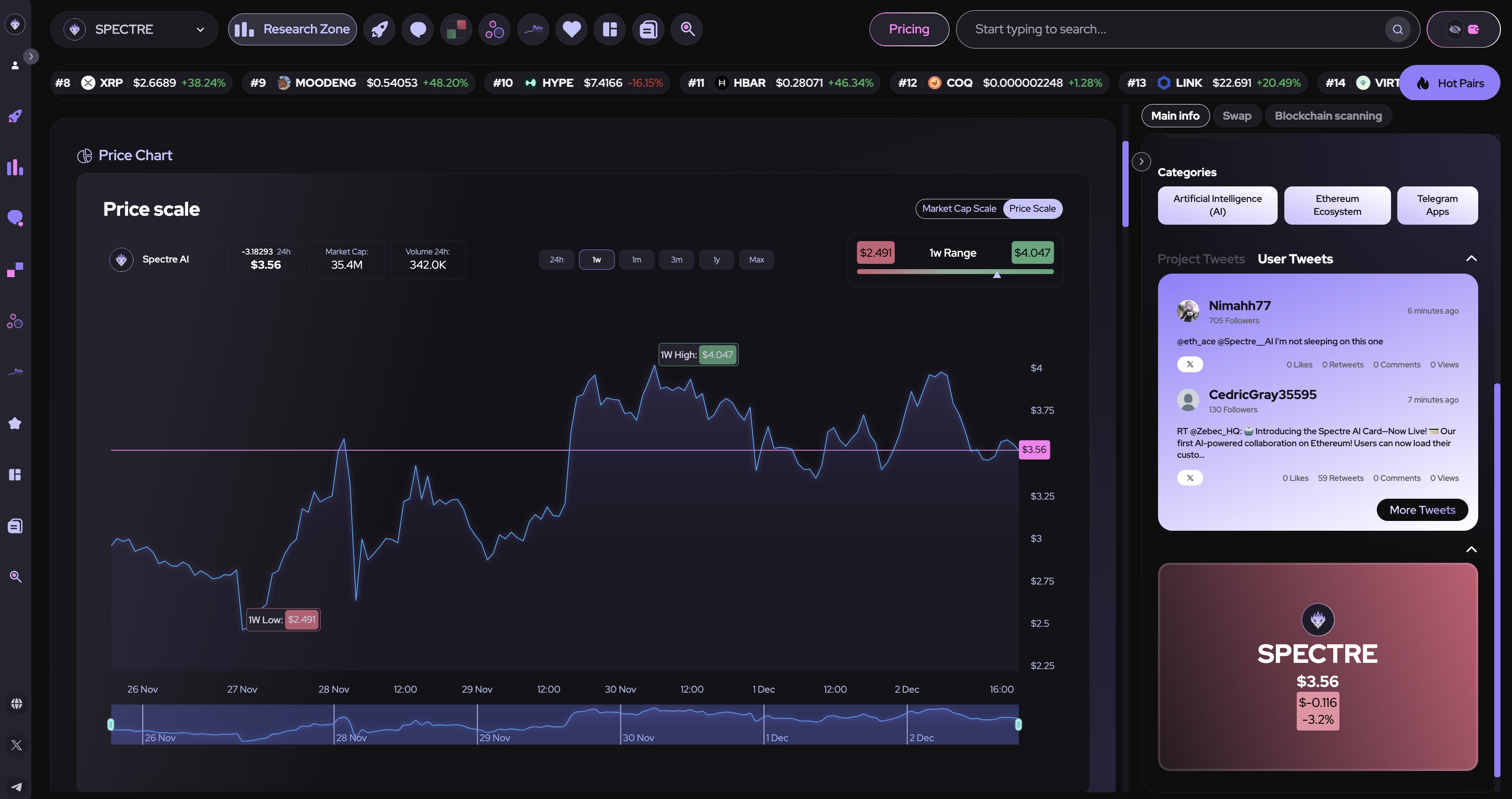Open the chat bubble icon in left sidebar
This screenshot has height=799, width=1512.
click(15, 218)
